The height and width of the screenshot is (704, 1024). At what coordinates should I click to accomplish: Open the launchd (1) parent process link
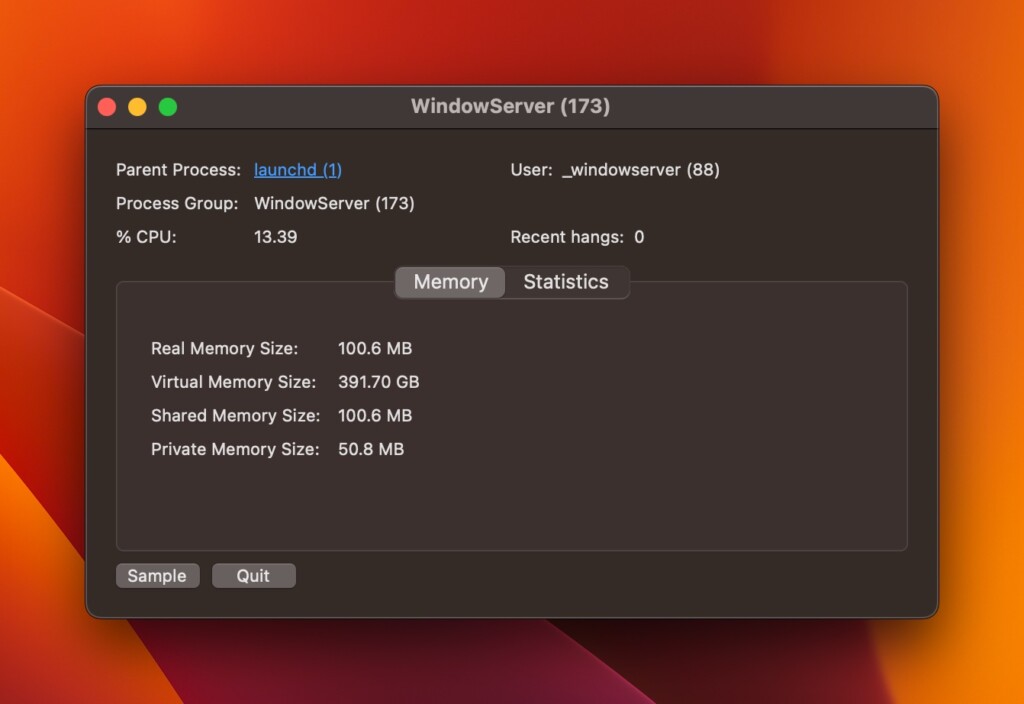297,170
